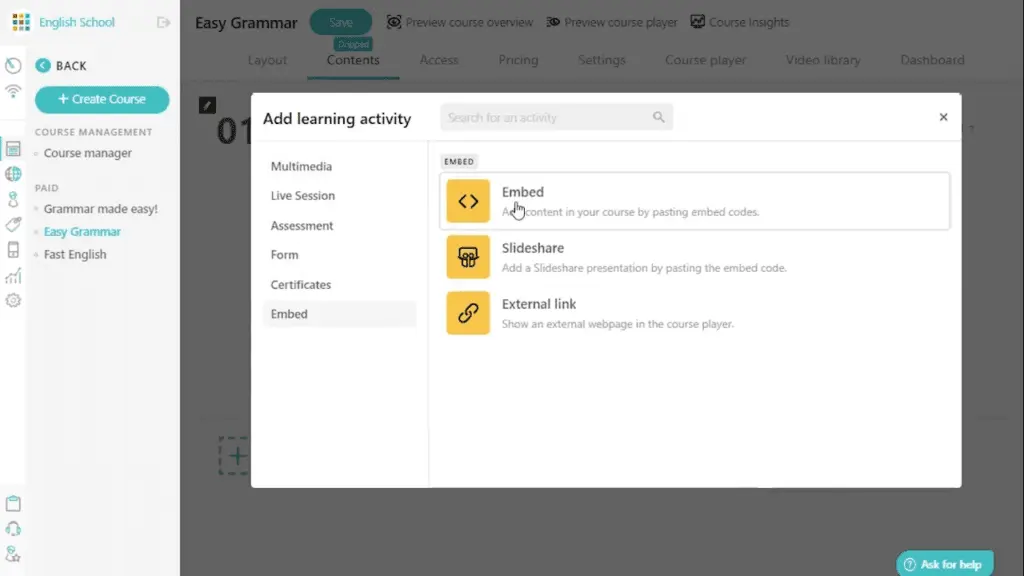Click the Search for an activity field
Image resolution: width=1024 pixels, height=576 pixels.
(x=556, y=118)
